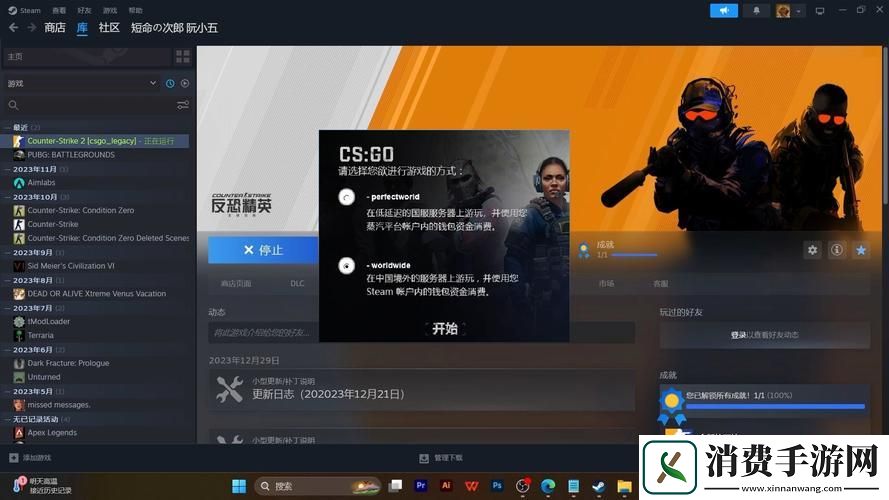
Task: Click the blue announcements megaphone button
Action: pyautogui.click(x=724, y=10)
